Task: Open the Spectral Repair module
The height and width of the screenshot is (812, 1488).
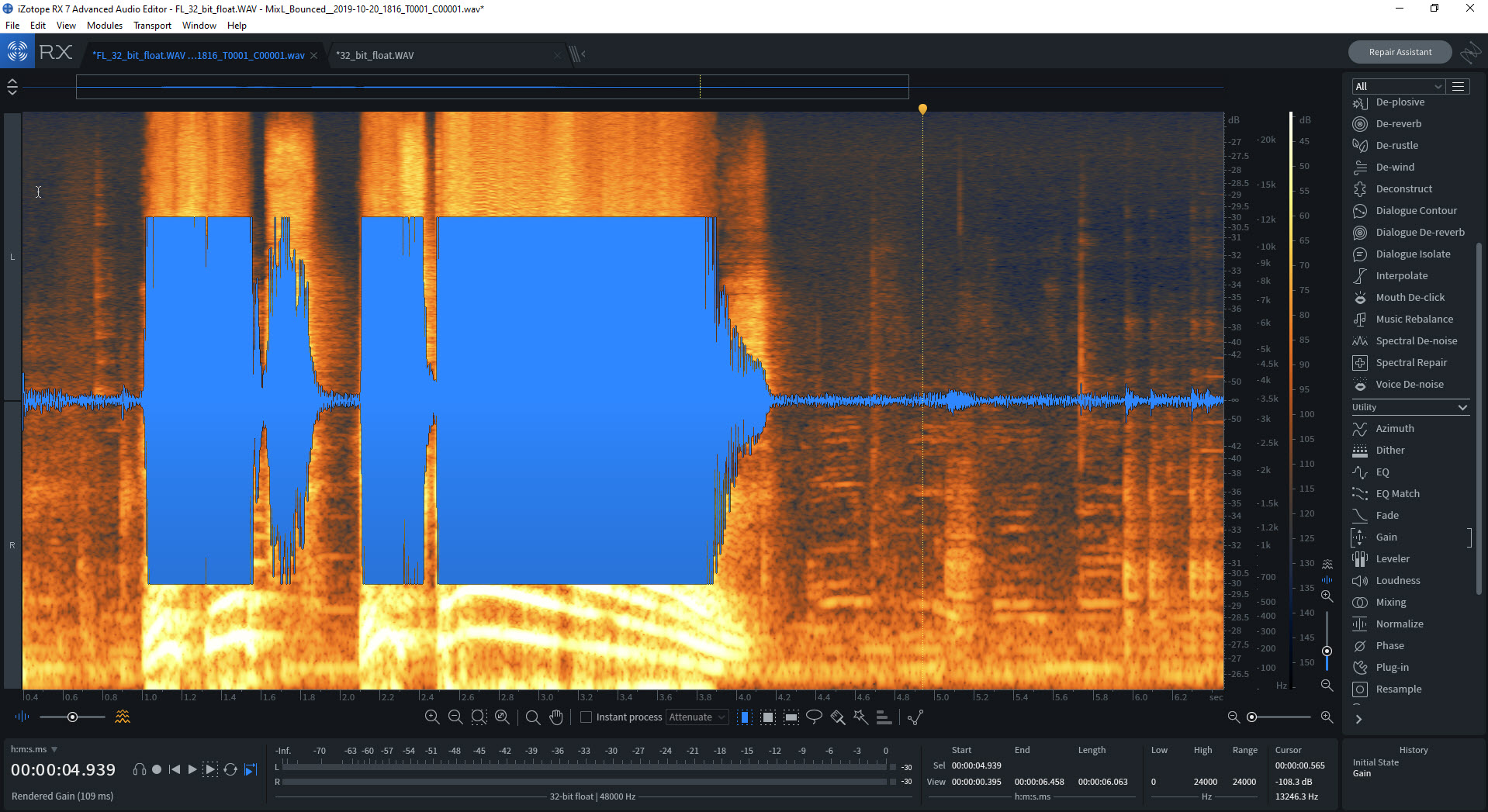Action: 1410,362
